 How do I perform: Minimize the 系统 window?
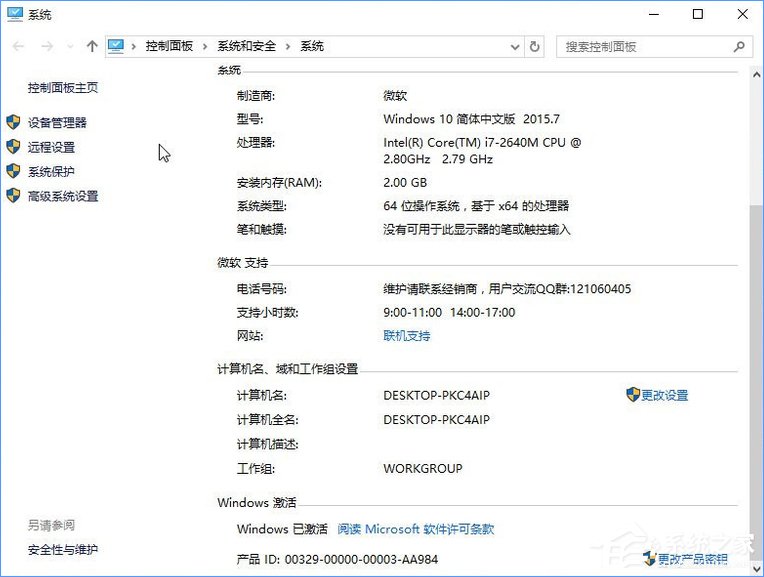(654, 14)
